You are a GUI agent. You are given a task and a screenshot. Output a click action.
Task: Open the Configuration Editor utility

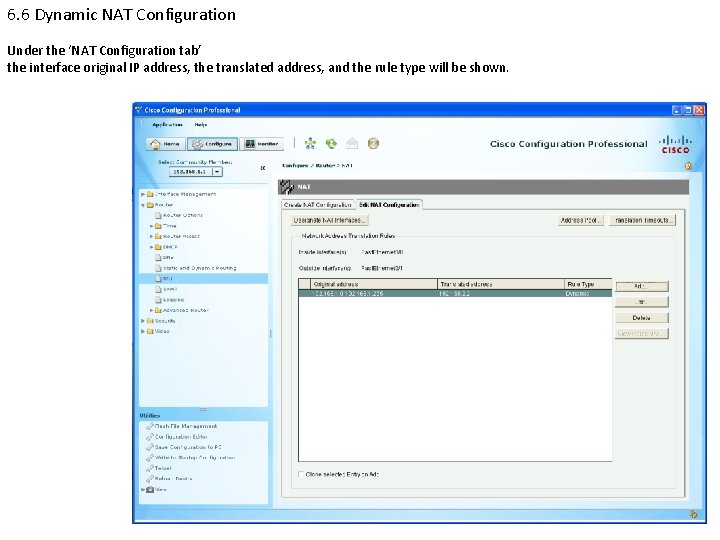181,437
